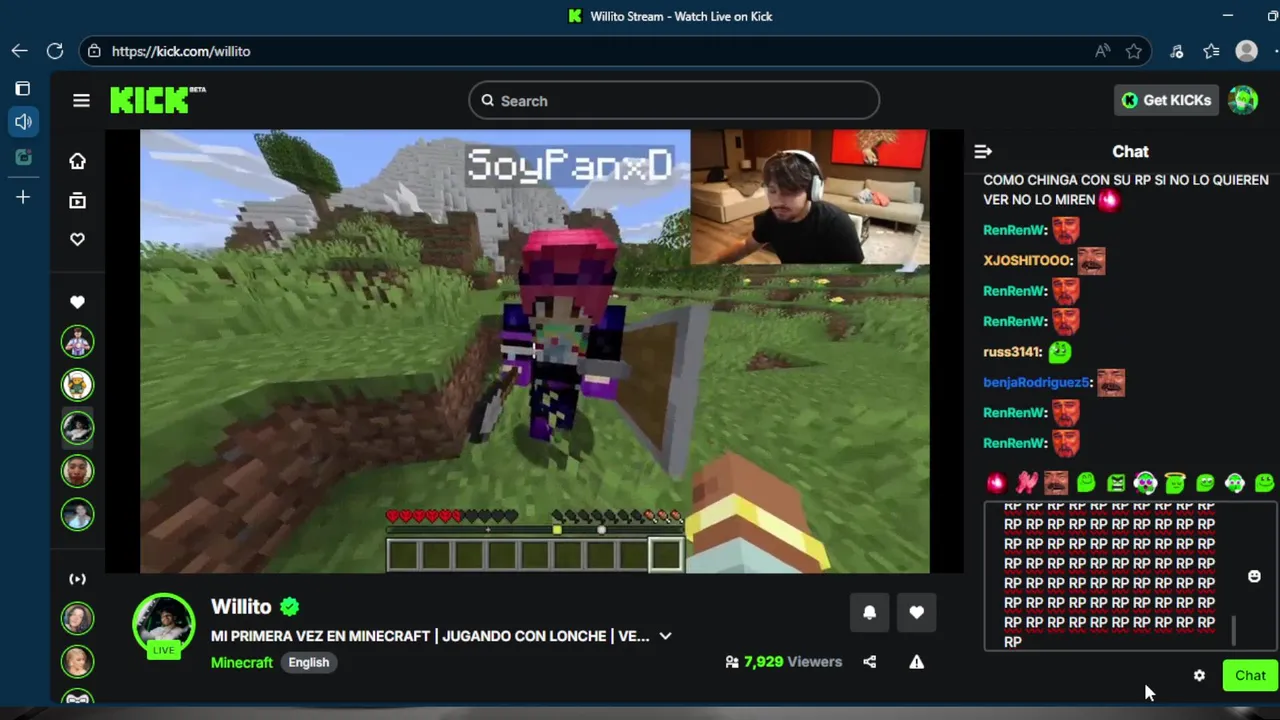Open chat settings gear icon
This screenshot has height=720, width=1280.
[x=1199, y=676]
